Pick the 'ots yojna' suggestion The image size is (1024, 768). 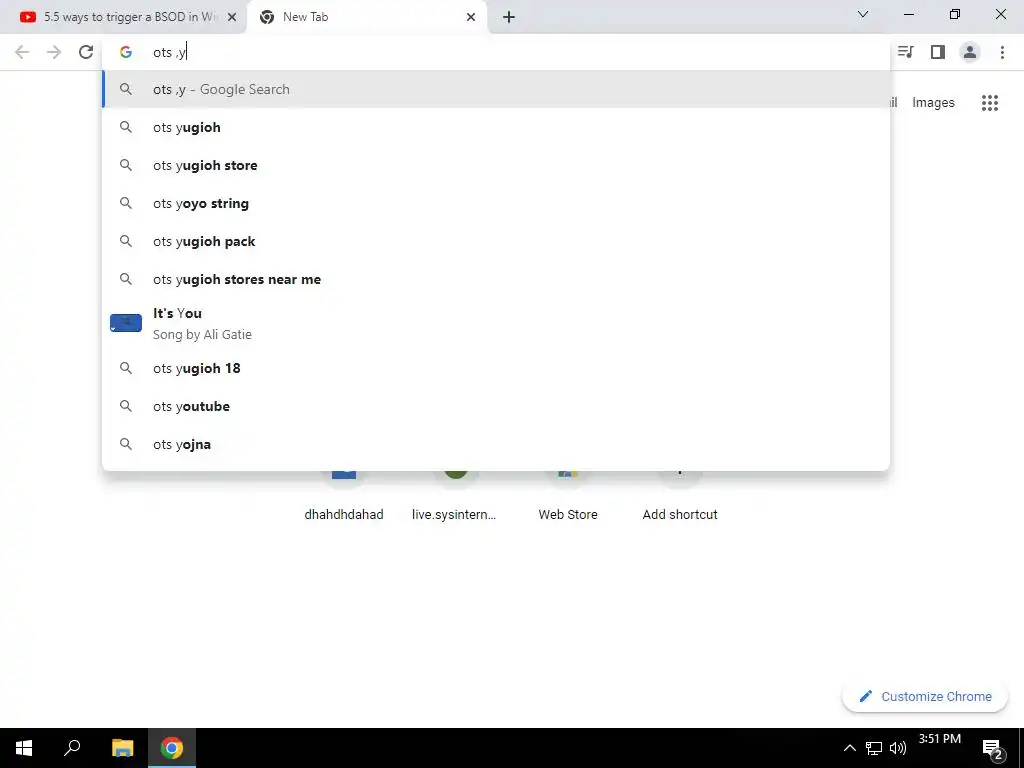(496, 444)
